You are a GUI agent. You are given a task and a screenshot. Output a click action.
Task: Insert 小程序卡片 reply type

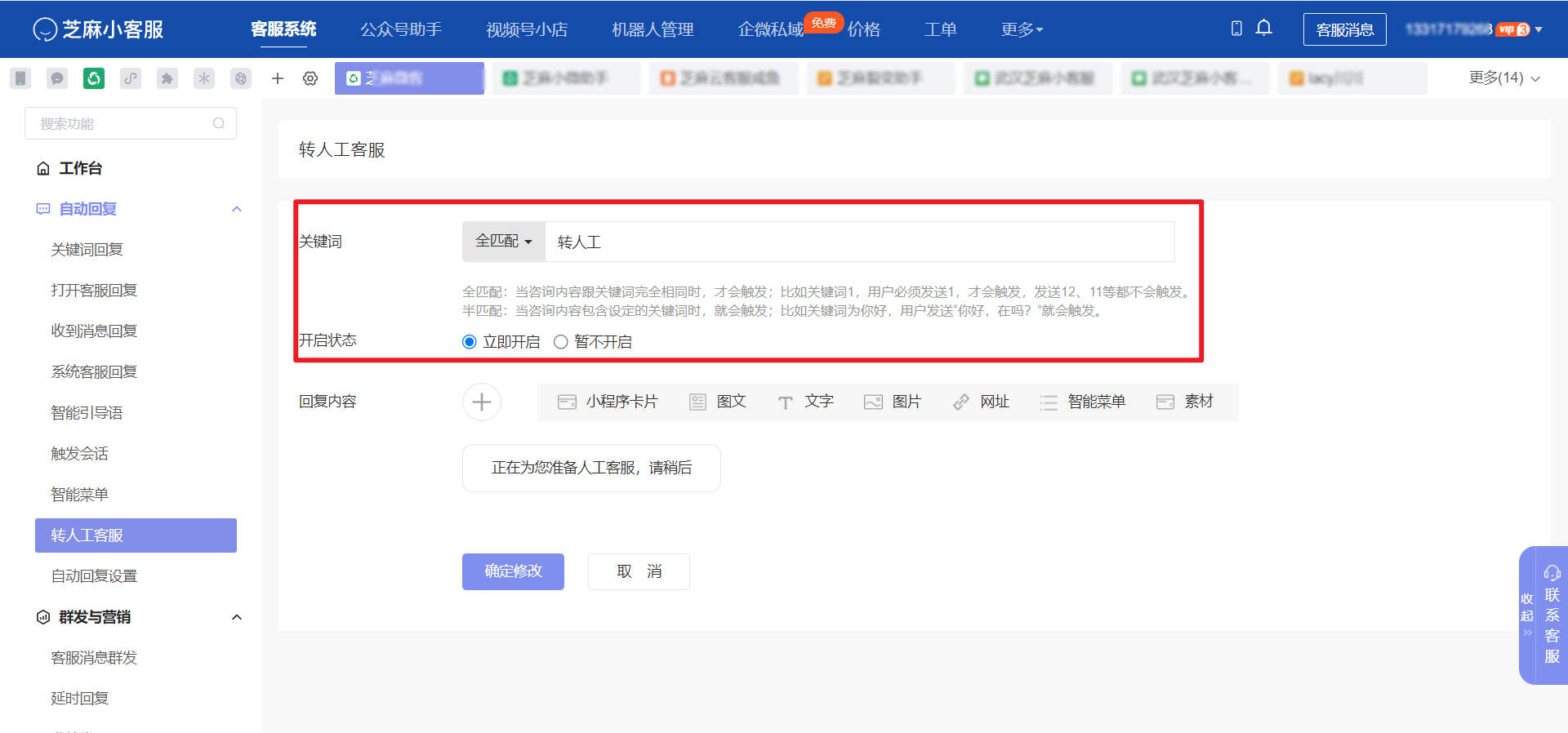tap(608, 402)
